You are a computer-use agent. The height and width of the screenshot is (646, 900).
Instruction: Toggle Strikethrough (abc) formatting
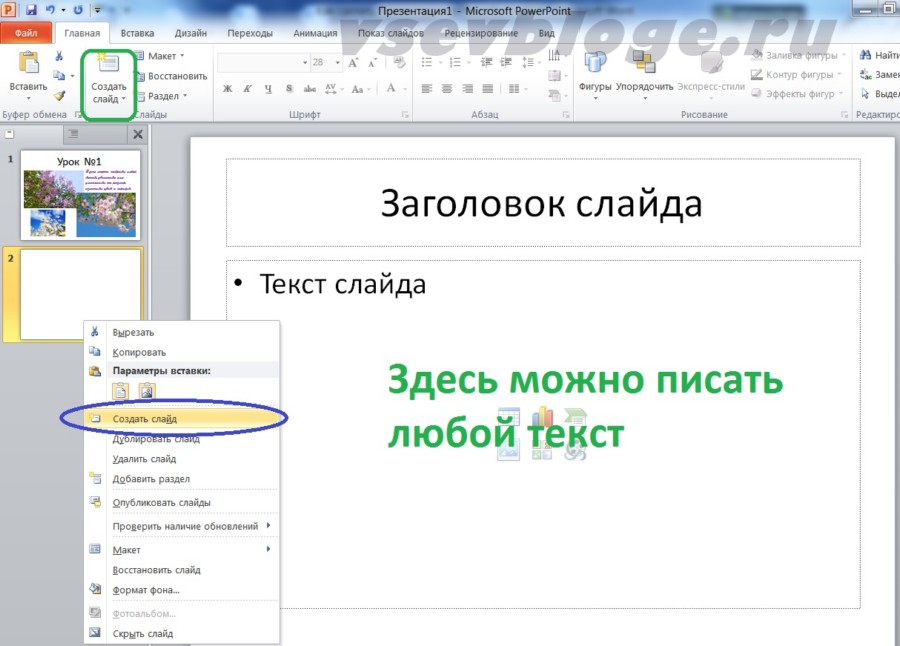(x=309, y=88)
